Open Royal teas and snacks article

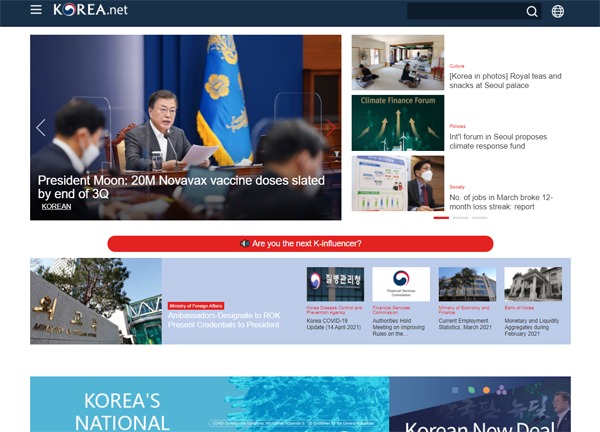pos(505,81)
